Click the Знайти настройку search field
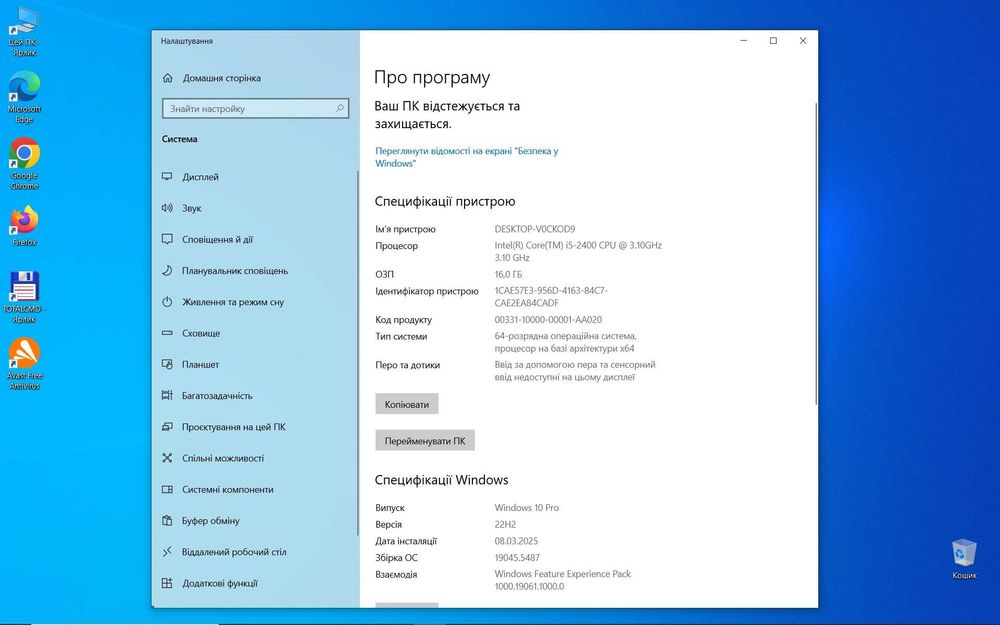This screenshot has height=625, width=1000. point(255,108)
